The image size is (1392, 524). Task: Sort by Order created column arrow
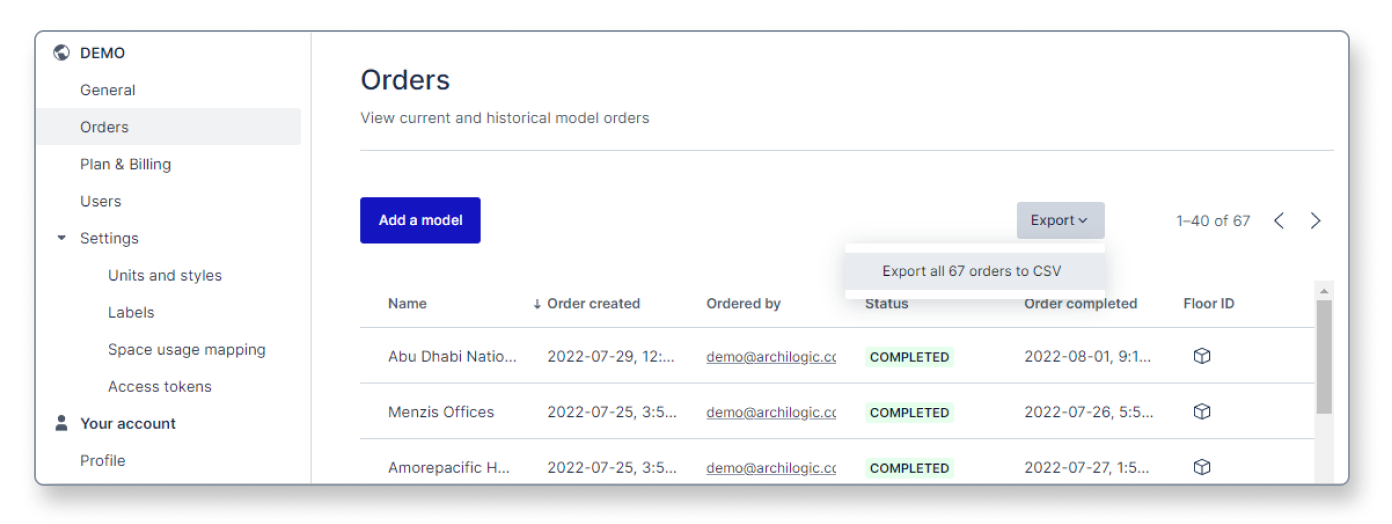tap(537, 304)
